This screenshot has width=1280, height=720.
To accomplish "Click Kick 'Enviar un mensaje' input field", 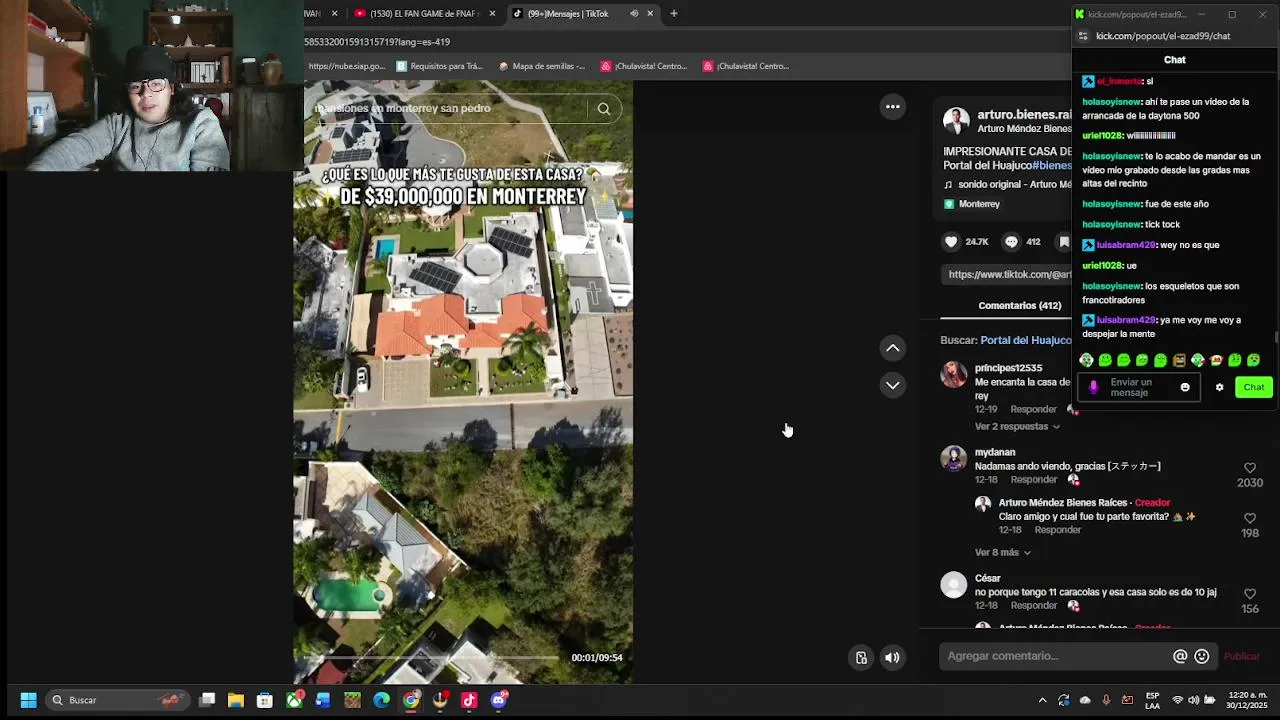I will [x=1138, y=387].
